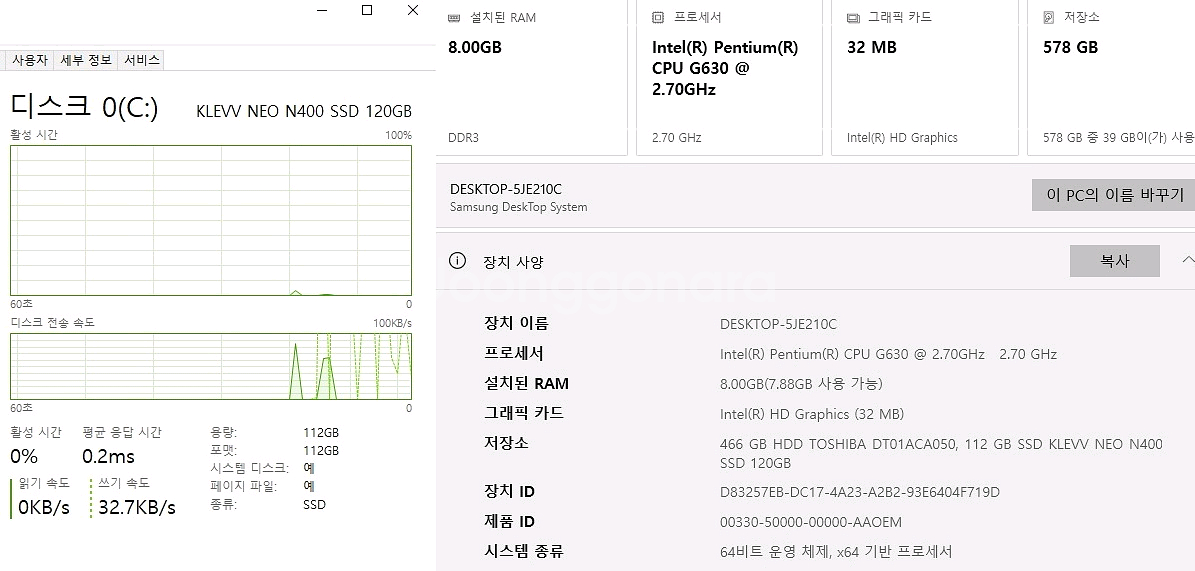Close the Task Manager window
This screenshot has width=1195, height=571.
point(412,11)
